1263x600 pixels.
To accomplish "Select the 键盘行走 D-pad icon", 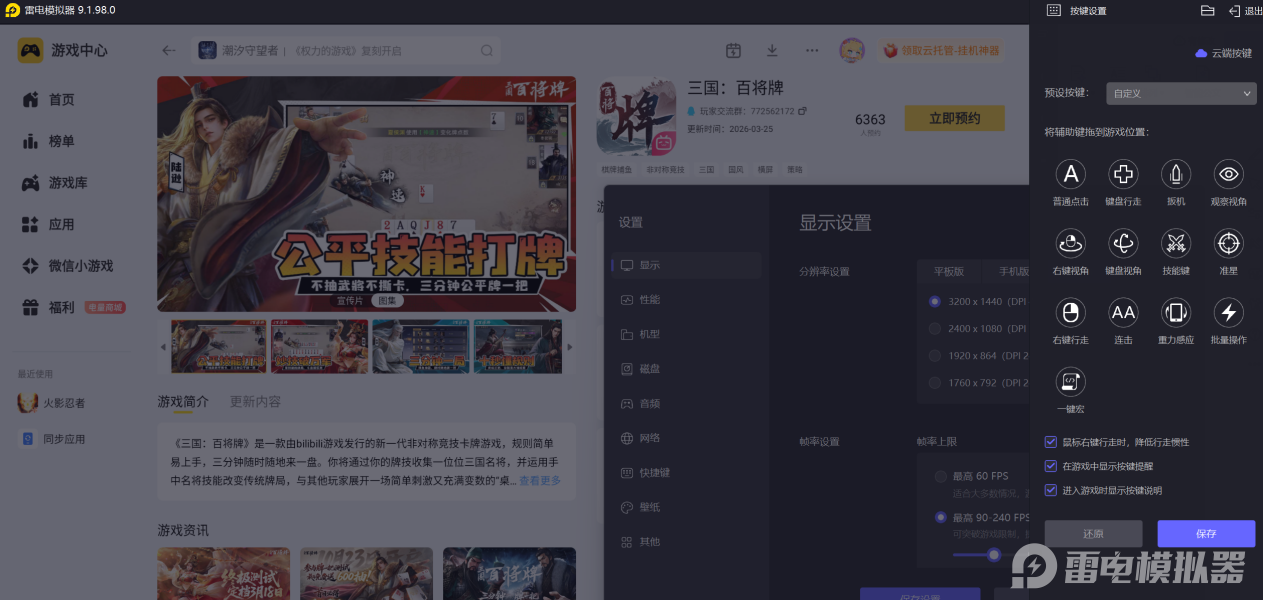I will coord(1124,174).
